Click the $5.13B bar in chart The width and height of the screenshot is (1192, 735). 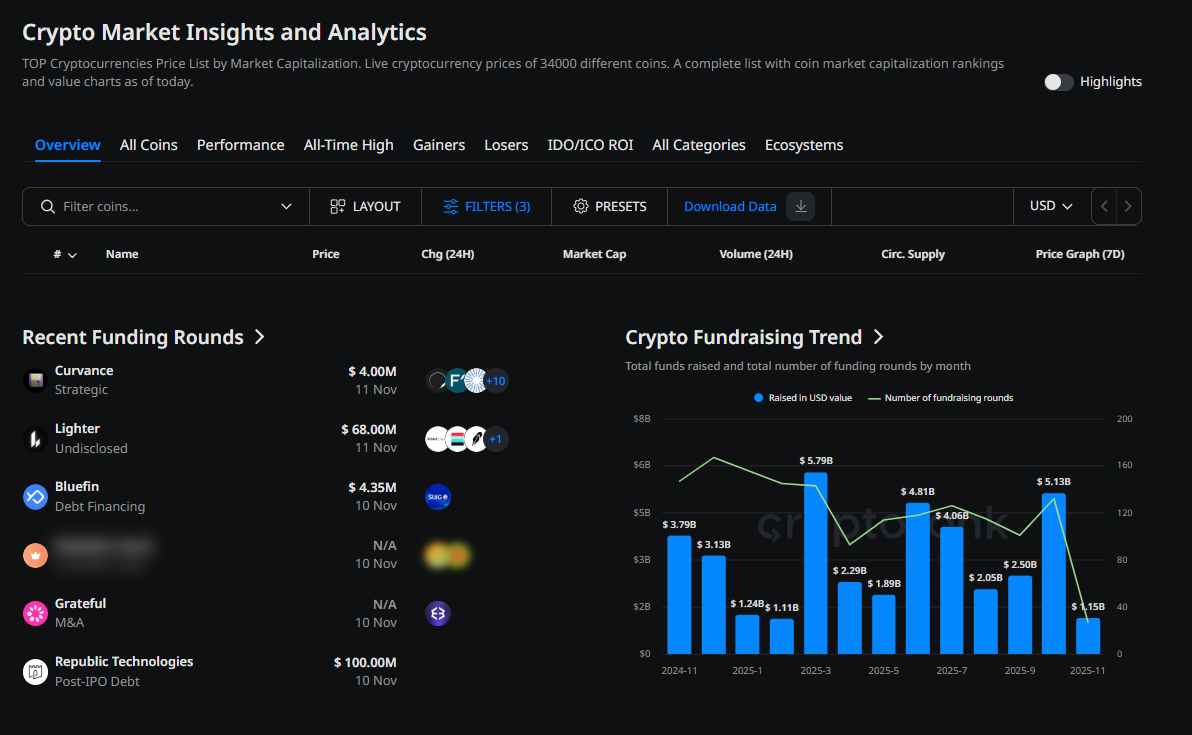pos(1054,574)
